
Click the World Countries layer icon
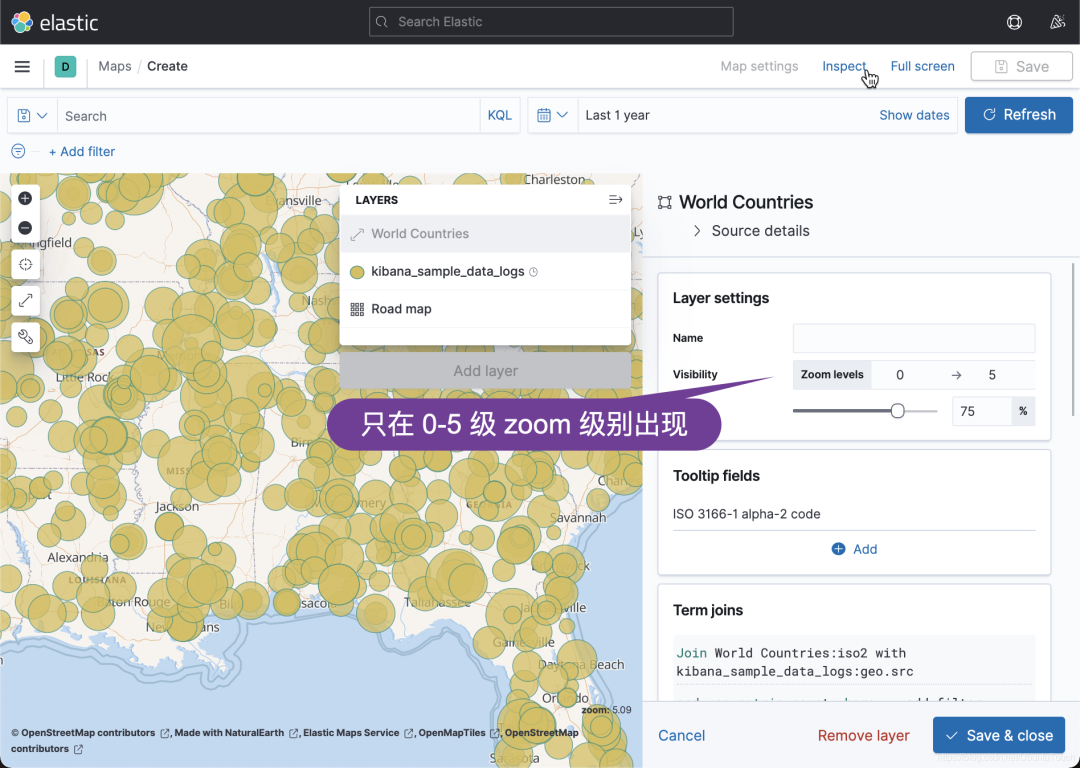coord(357,234)
